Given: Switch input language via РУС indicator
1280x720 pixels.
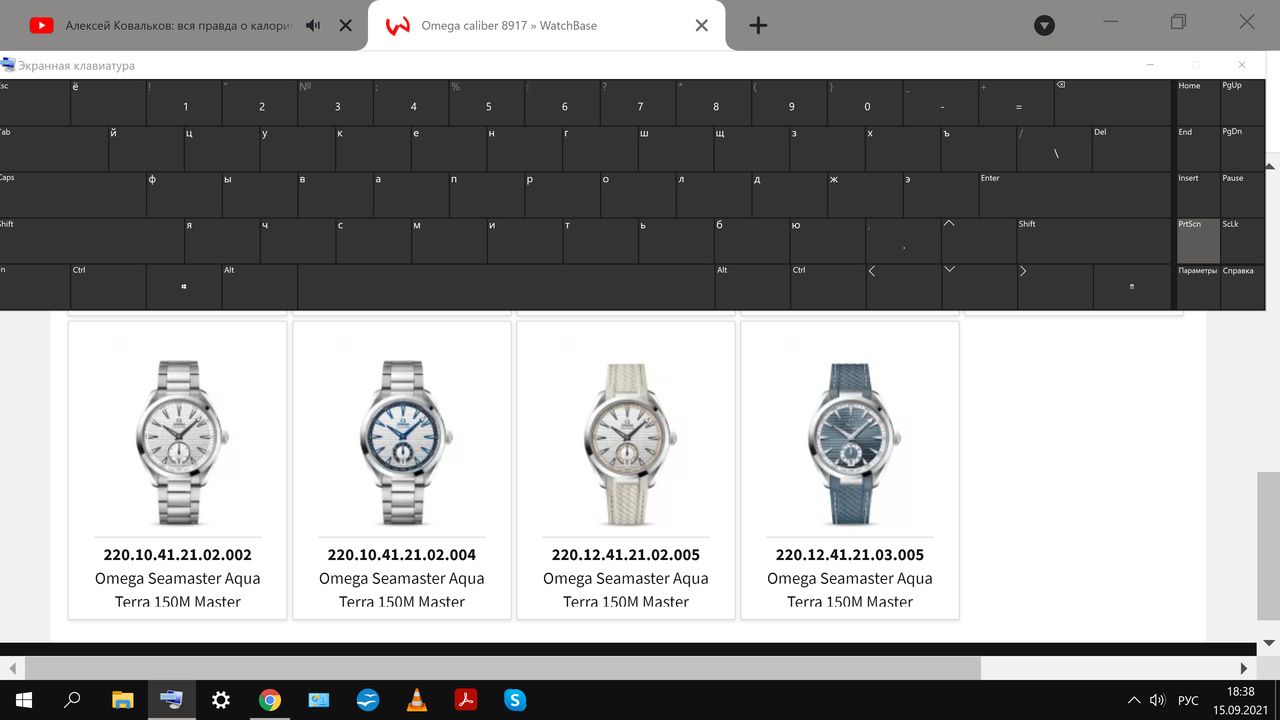Looking at the screenshot, I should pyautogui.click(x=1189, y=700).
